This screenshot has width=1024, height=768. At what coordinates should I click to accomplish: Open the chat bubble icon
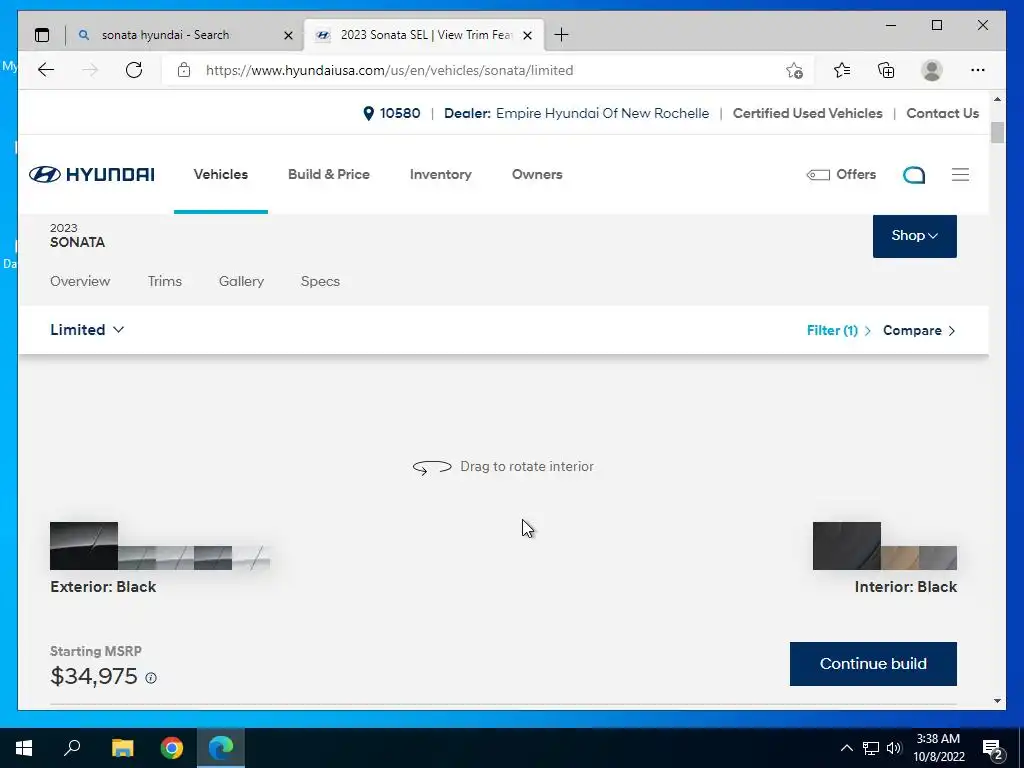(914, 174)
